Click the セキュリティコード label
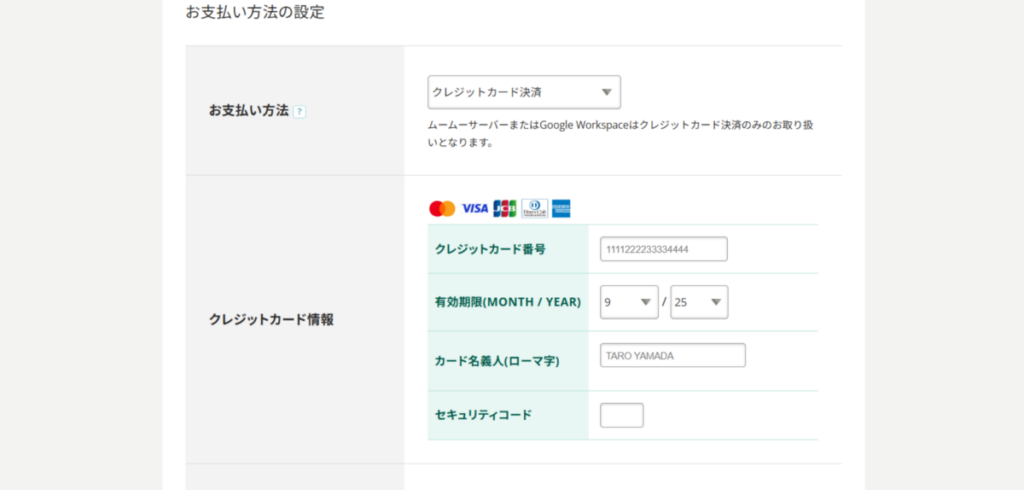 [483, 415]
